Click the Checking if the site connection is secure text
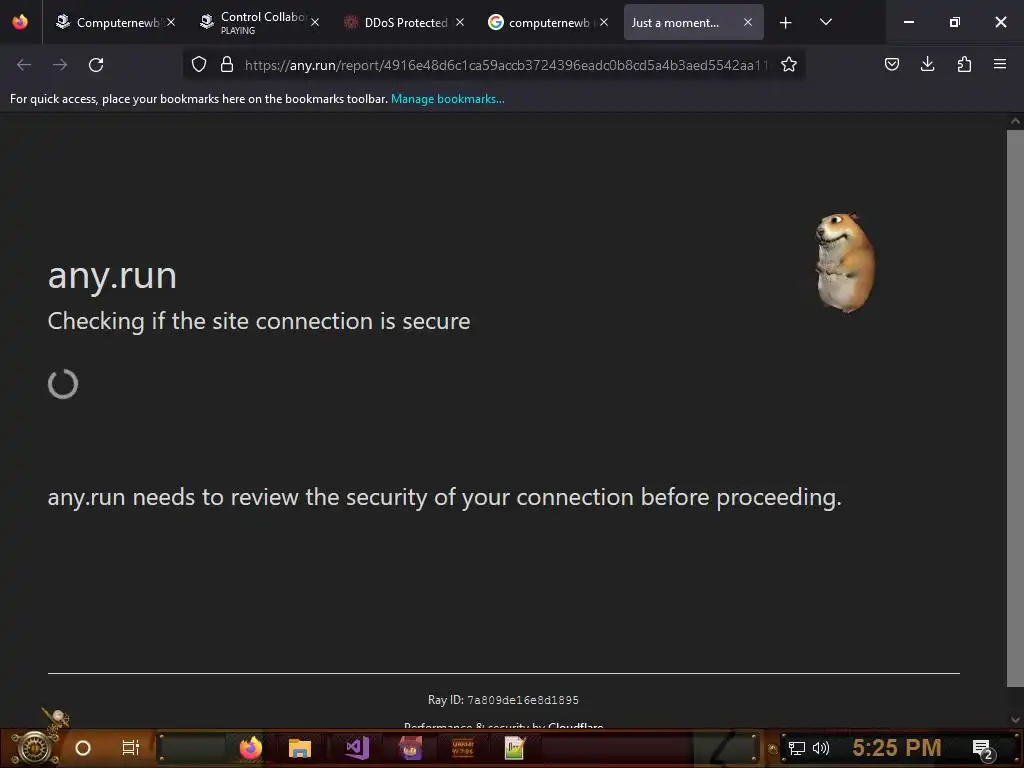 click(x=259, y=321)
